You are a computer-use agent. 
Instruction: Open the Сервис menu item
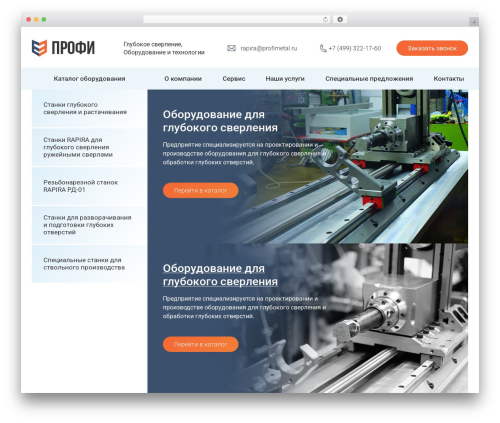234,79
